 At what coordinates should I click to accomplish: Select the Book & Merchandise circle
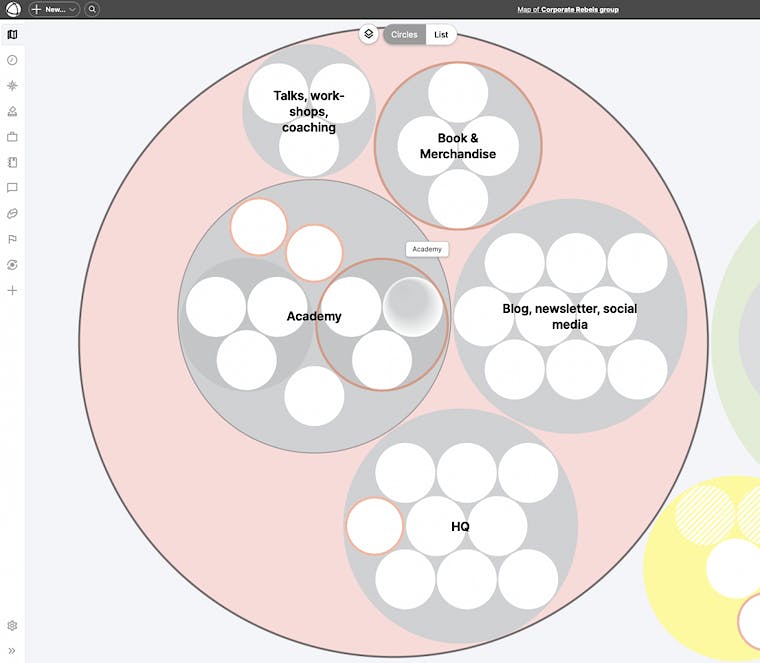(x=458, y=146)
